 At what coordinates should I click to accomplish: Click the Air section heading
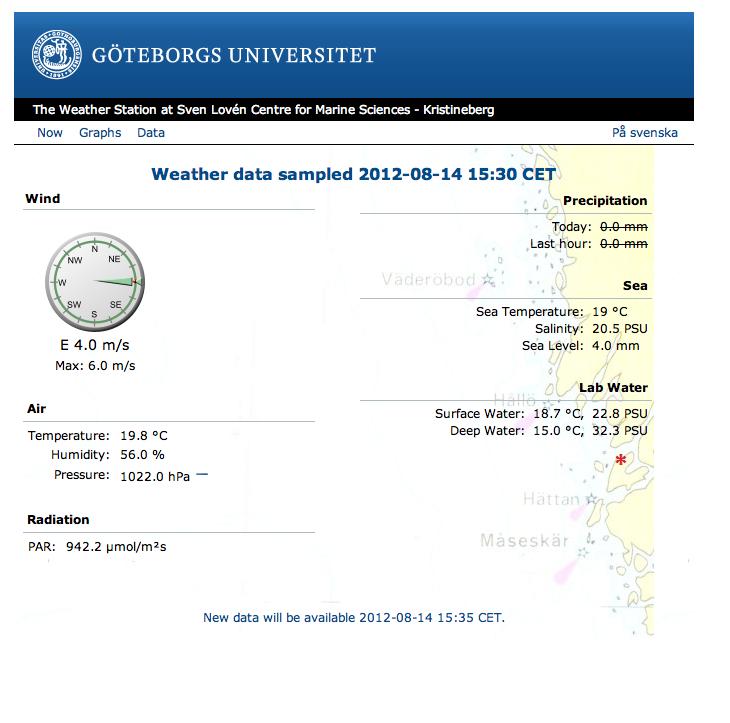click(36, 409)
